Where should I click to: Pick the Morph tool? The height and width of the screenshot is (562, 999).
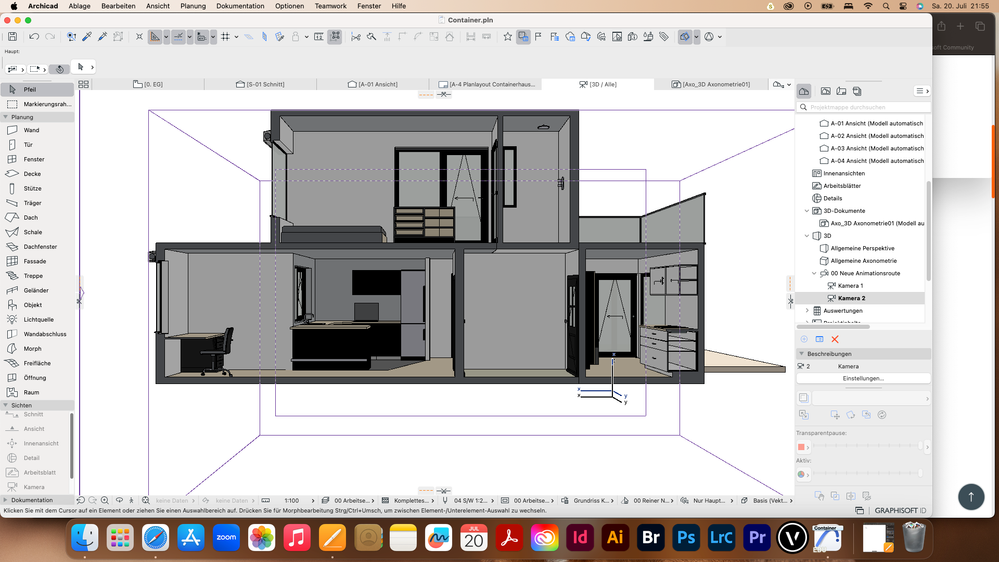tap(33, 348)
